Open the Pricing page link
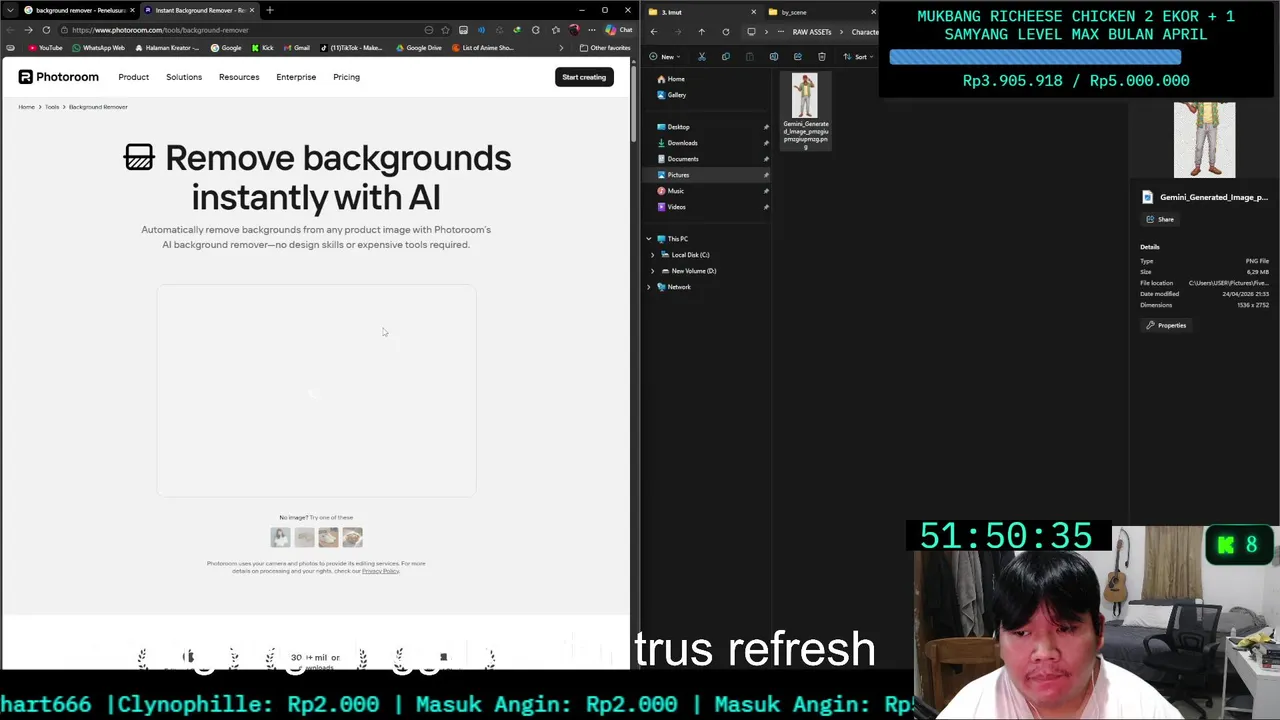 (x=346, y=77)
